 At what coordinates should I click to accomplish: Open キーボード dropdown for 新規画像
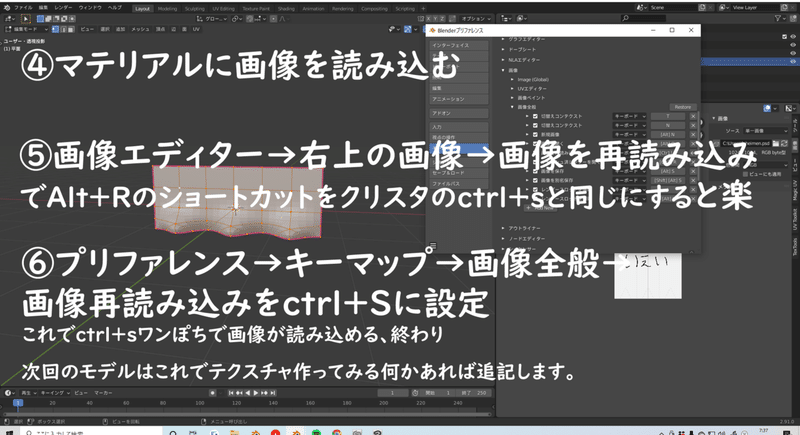pos(630,135)
